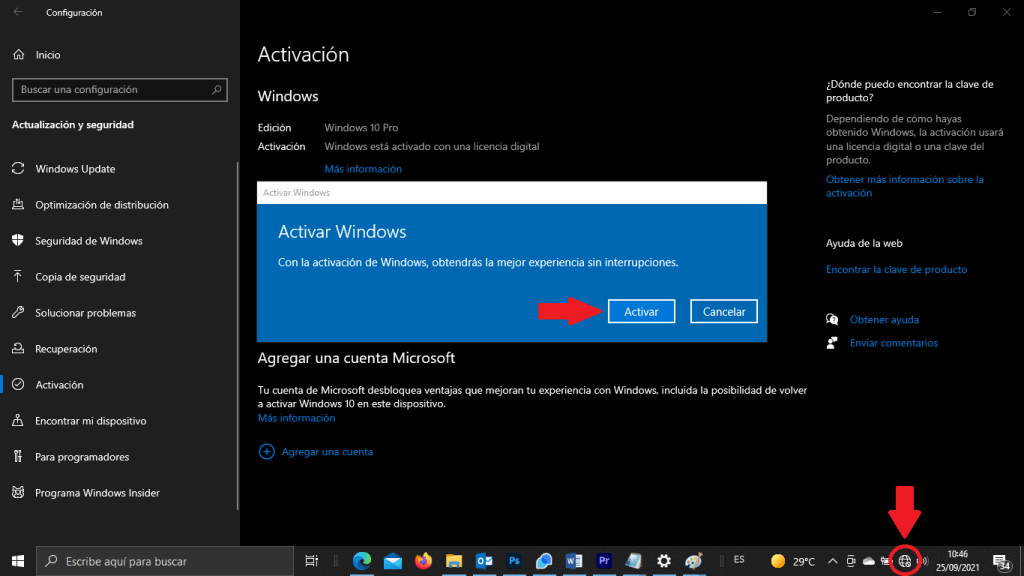Open the Settings gear on taskbar
This screenshot has width=1024, height=576.
(x=664, y=561)
